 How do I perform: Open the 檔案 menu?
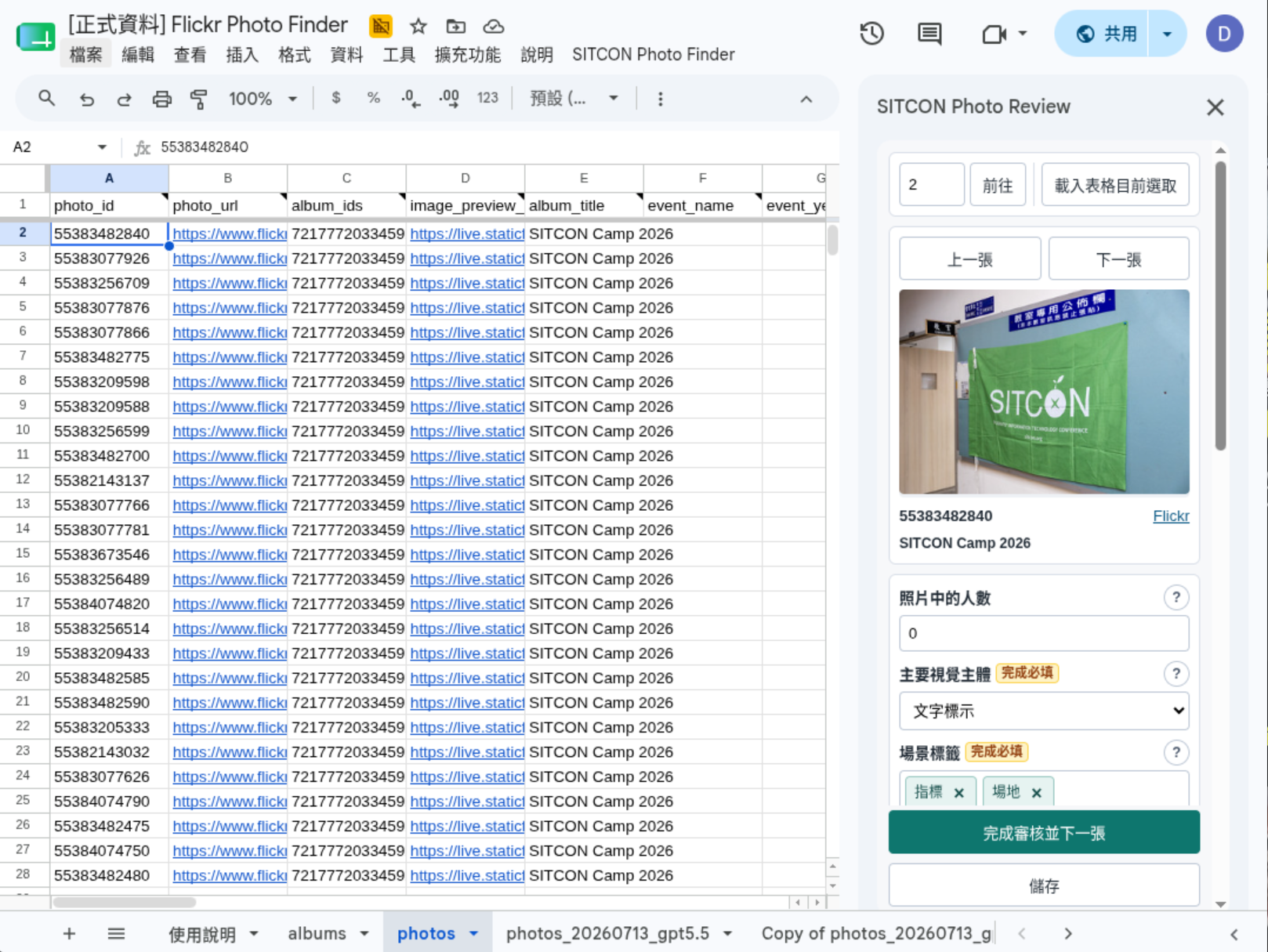pos(85,55)
